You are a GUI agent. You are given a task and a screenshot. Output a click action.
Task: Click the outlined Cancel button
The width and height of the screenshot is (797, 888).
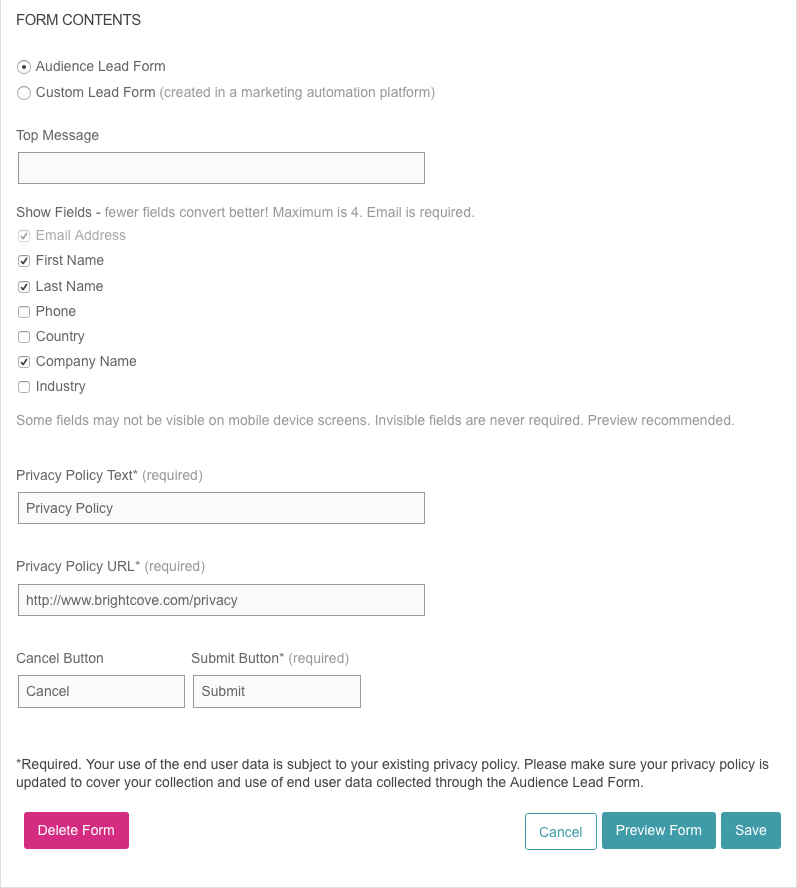(x=560, y=832)
